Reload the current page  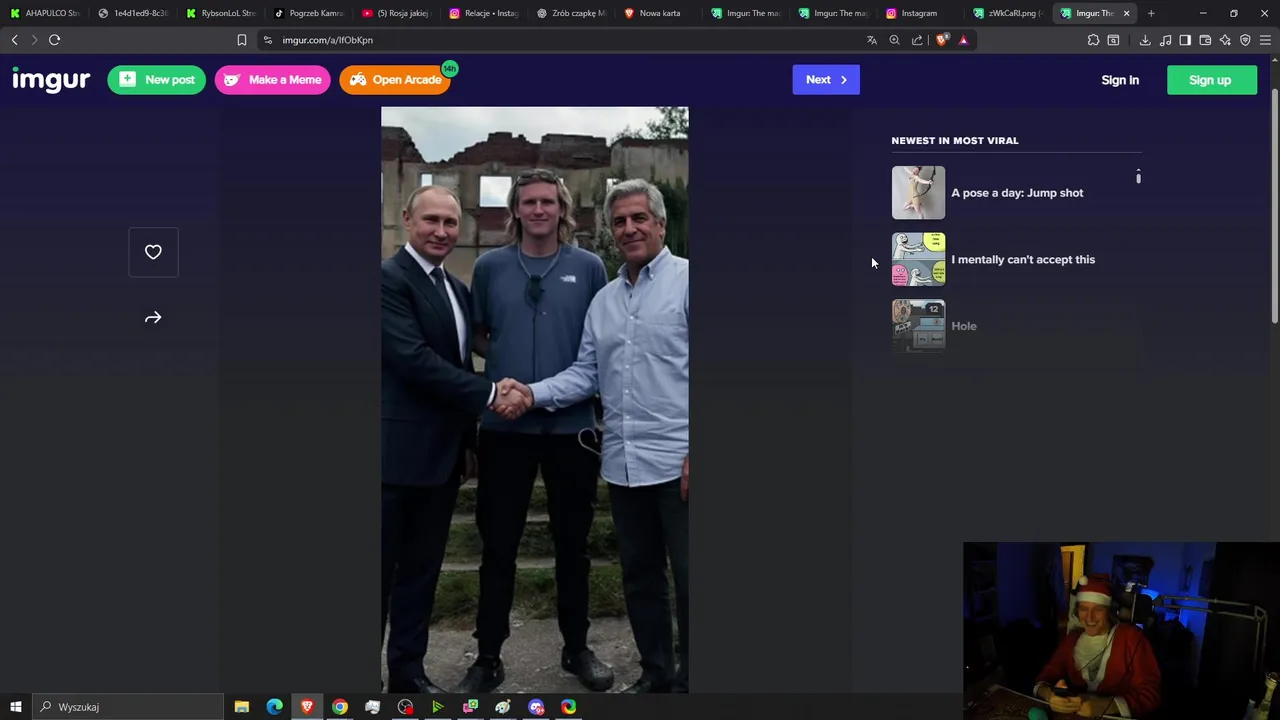pos(54,40)
